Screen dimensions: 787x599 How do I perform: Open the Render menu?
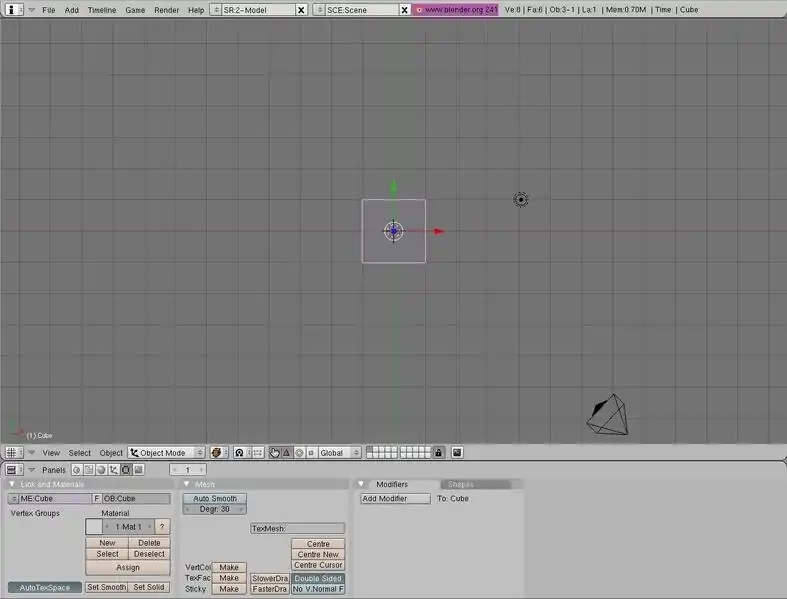coord(166,9)
